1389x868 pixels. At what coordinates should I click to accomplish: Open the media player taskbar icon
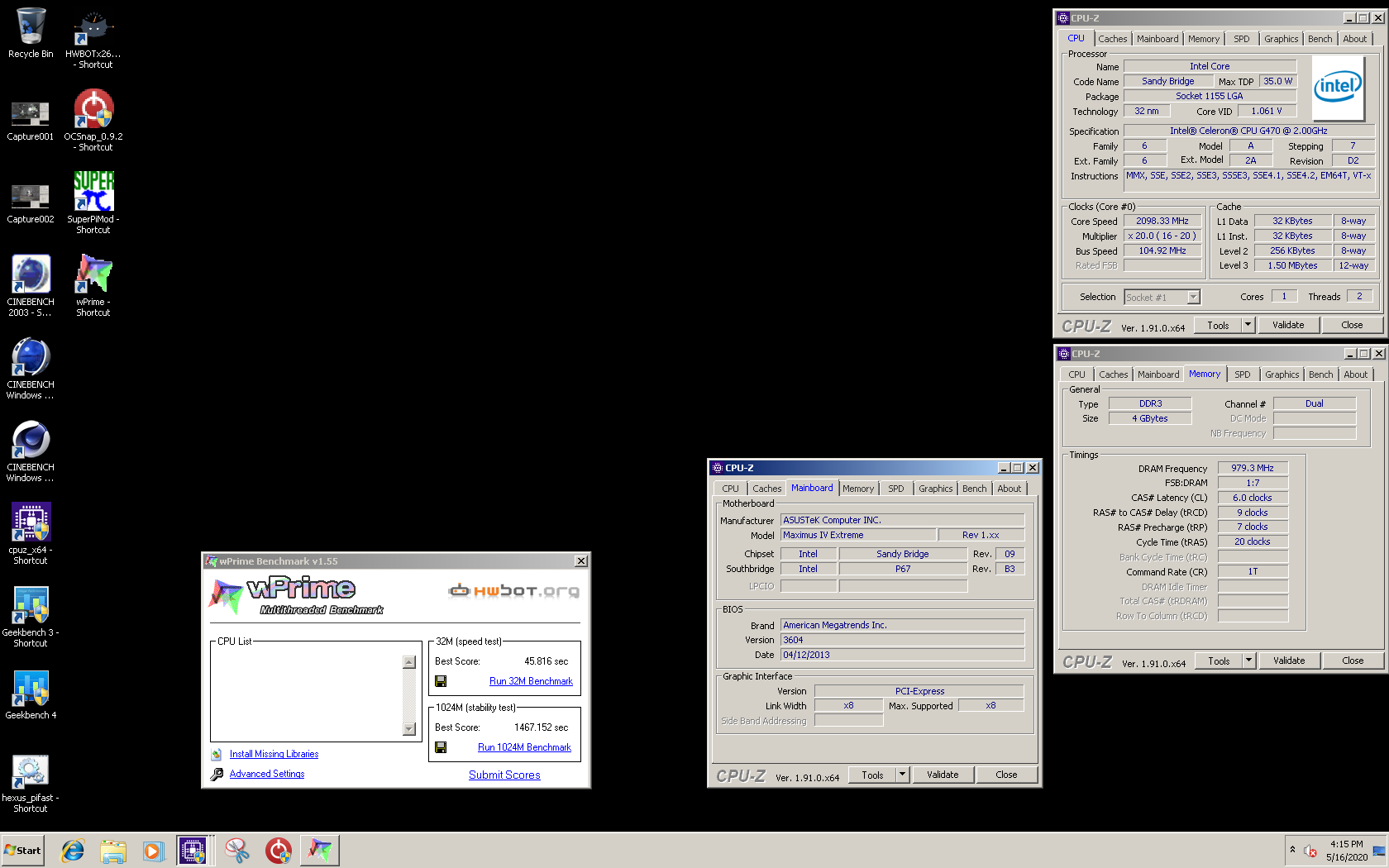(x=153, y=850)
